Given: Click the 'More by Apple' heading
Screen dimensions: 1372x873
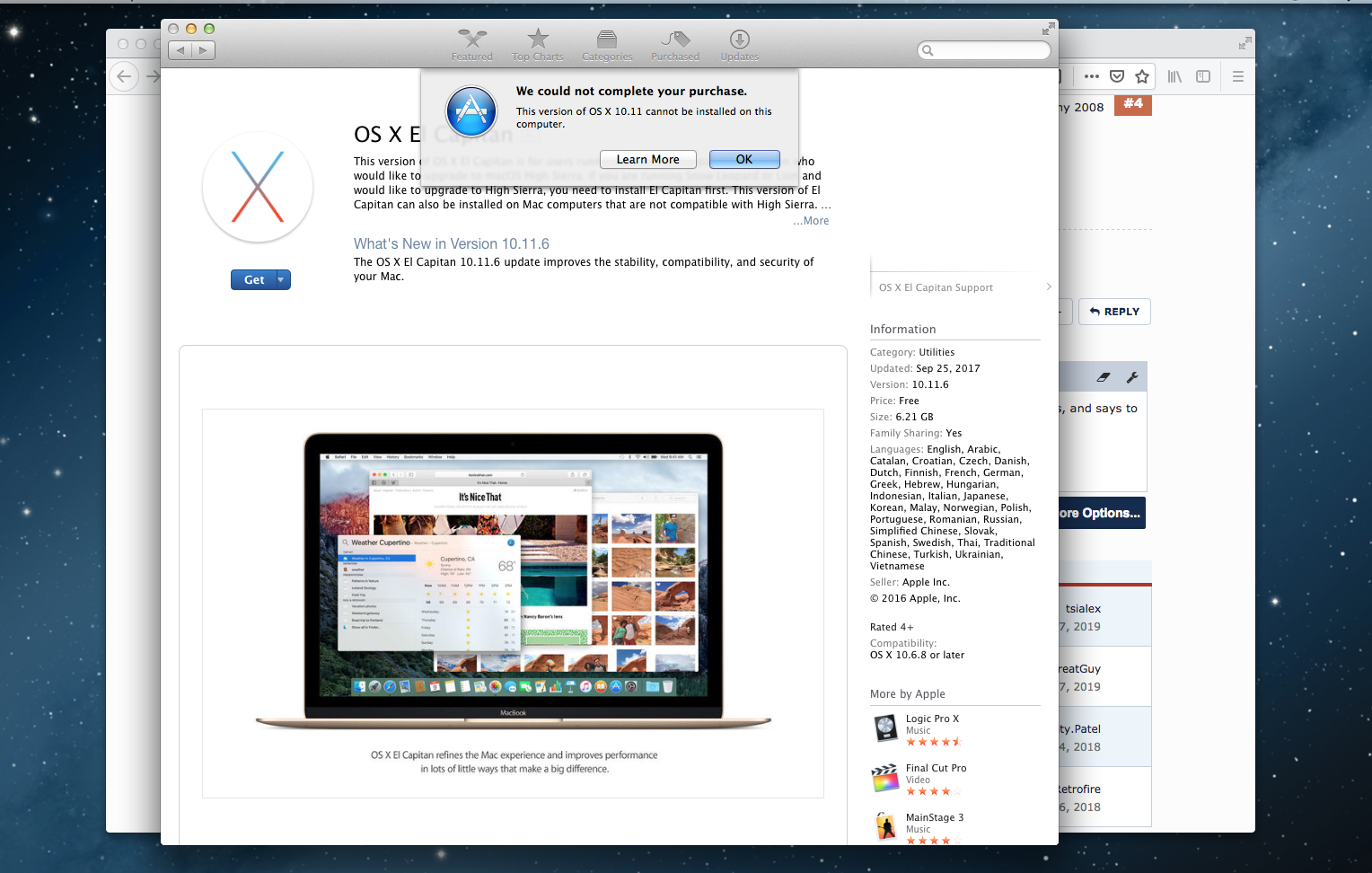Looking at the screenshot, I should (908, 693).
